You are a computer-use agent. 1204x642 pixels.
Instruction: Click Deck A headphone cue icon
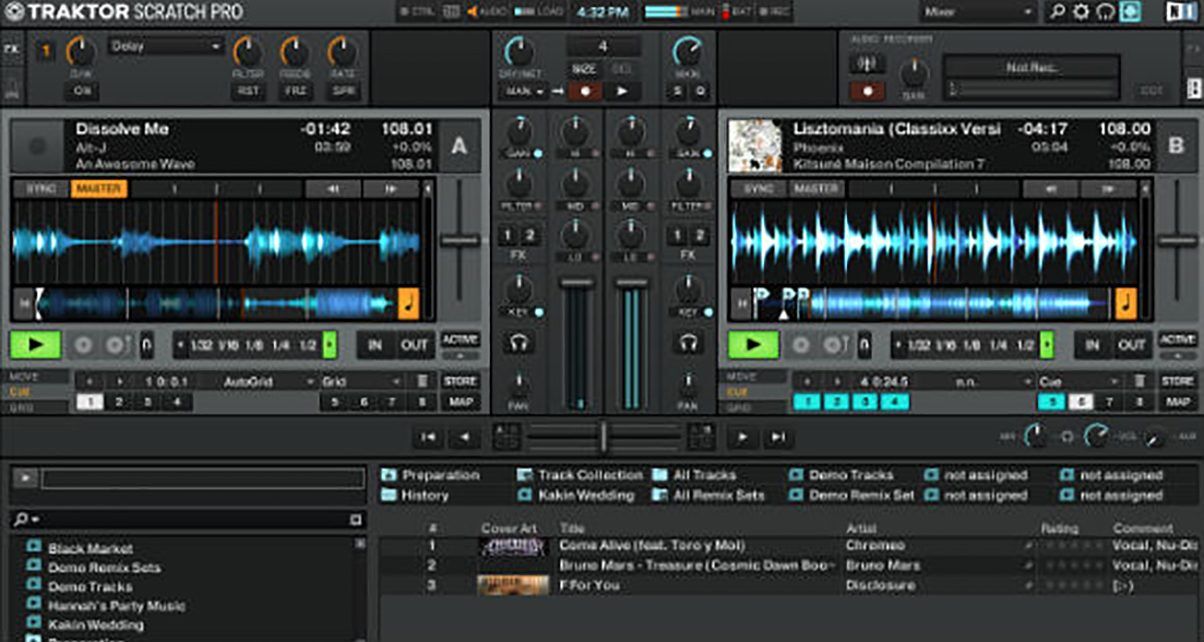pos(518,343)
